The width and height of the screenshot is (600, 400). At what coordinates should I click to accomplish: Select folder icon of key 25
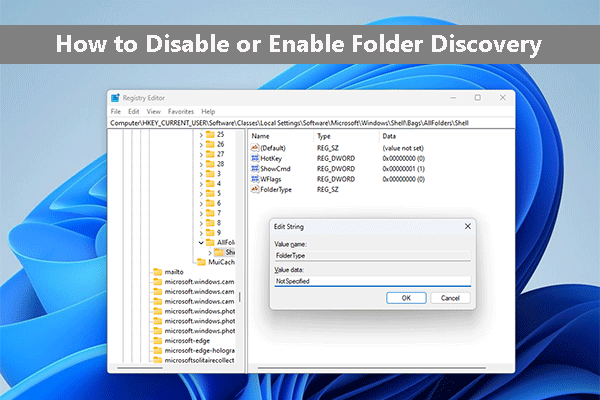210,134
